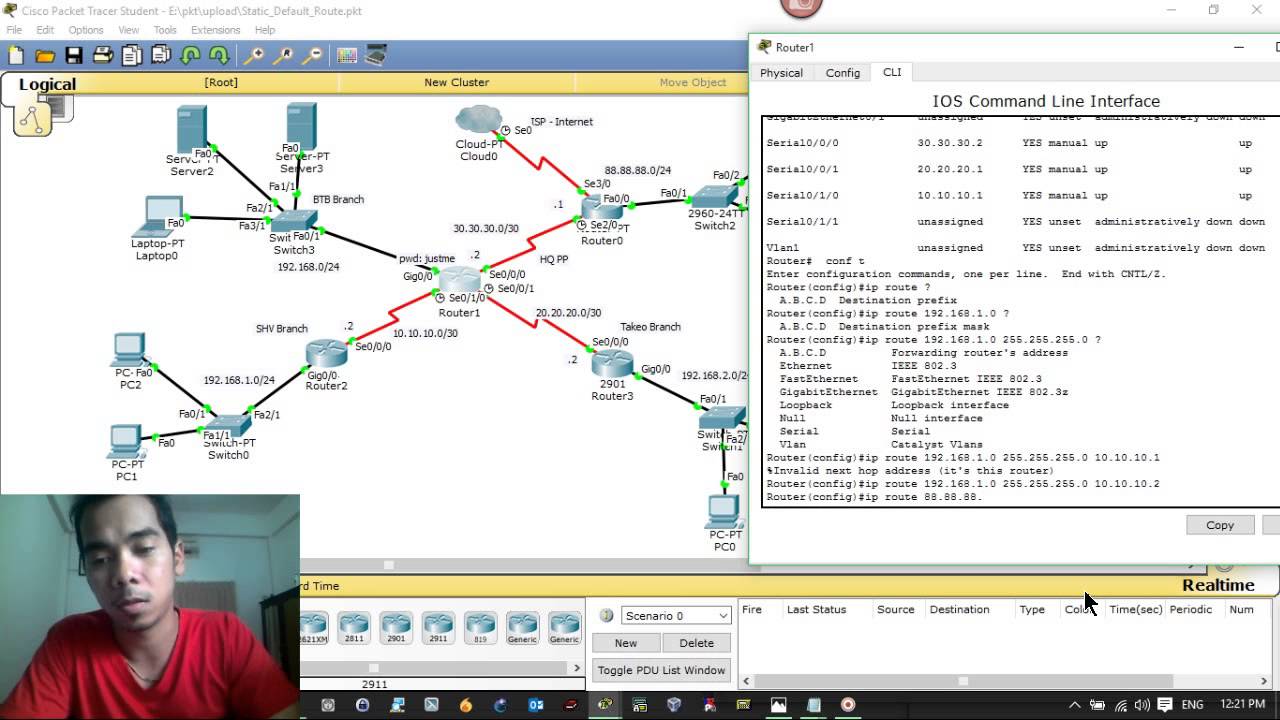1280x720 pixels.
Task: Click the Redo arrow icon
Action: pos(218,56)
